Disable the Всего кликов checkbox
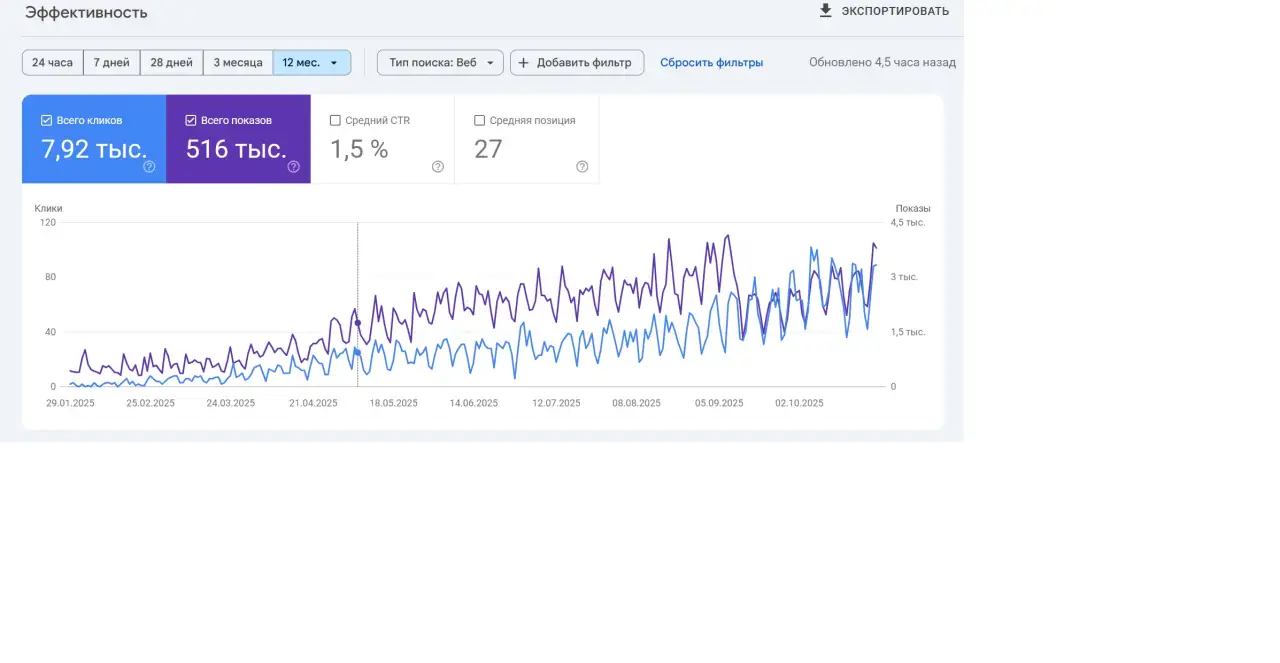The image size is (1280, 663). pyautogui.click(x=46, y=119)
